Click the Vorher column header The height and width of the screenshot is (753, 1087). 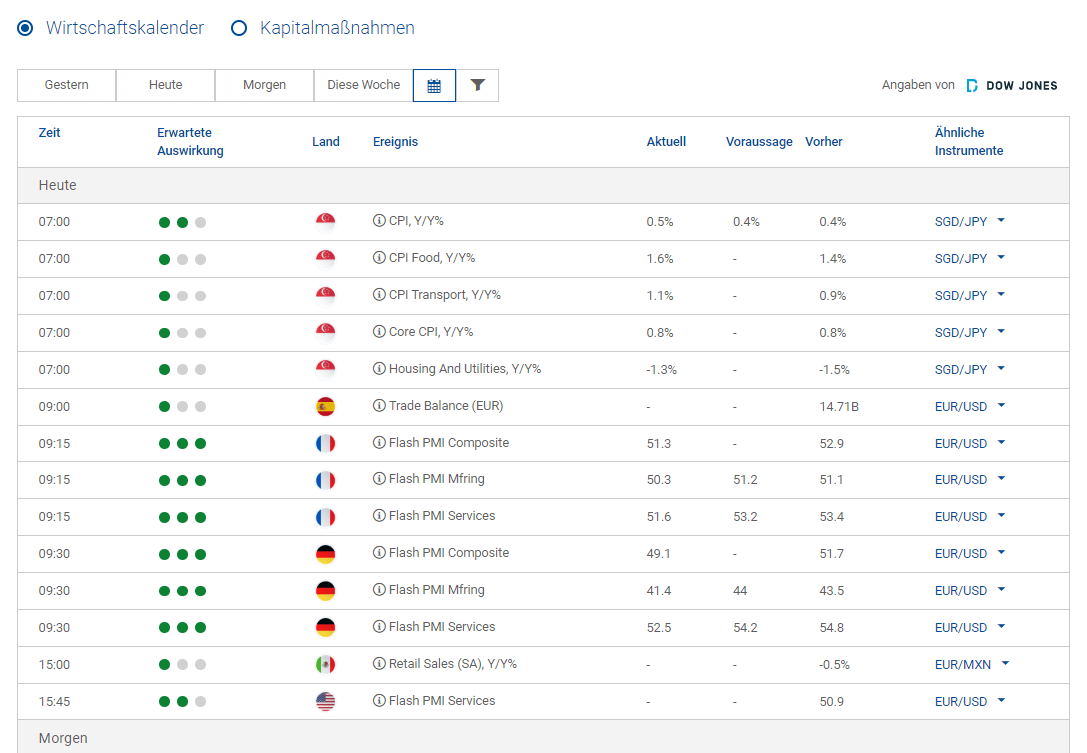click(824, 141)
